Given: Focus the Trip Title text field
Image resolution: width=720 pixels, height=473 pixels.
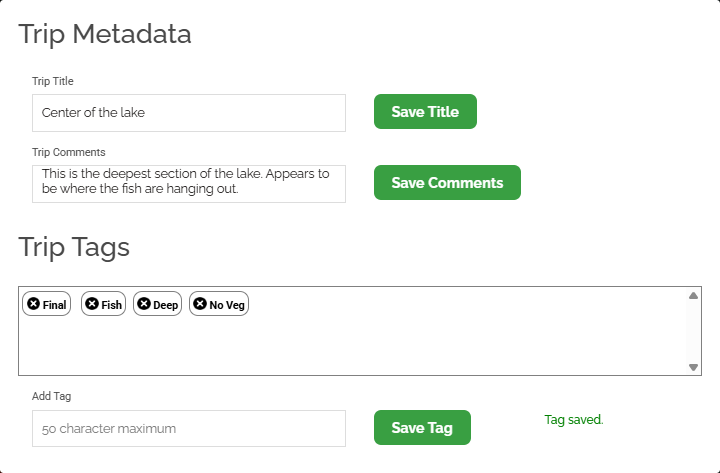Looking at the screenshot, I should pos(189,113).
